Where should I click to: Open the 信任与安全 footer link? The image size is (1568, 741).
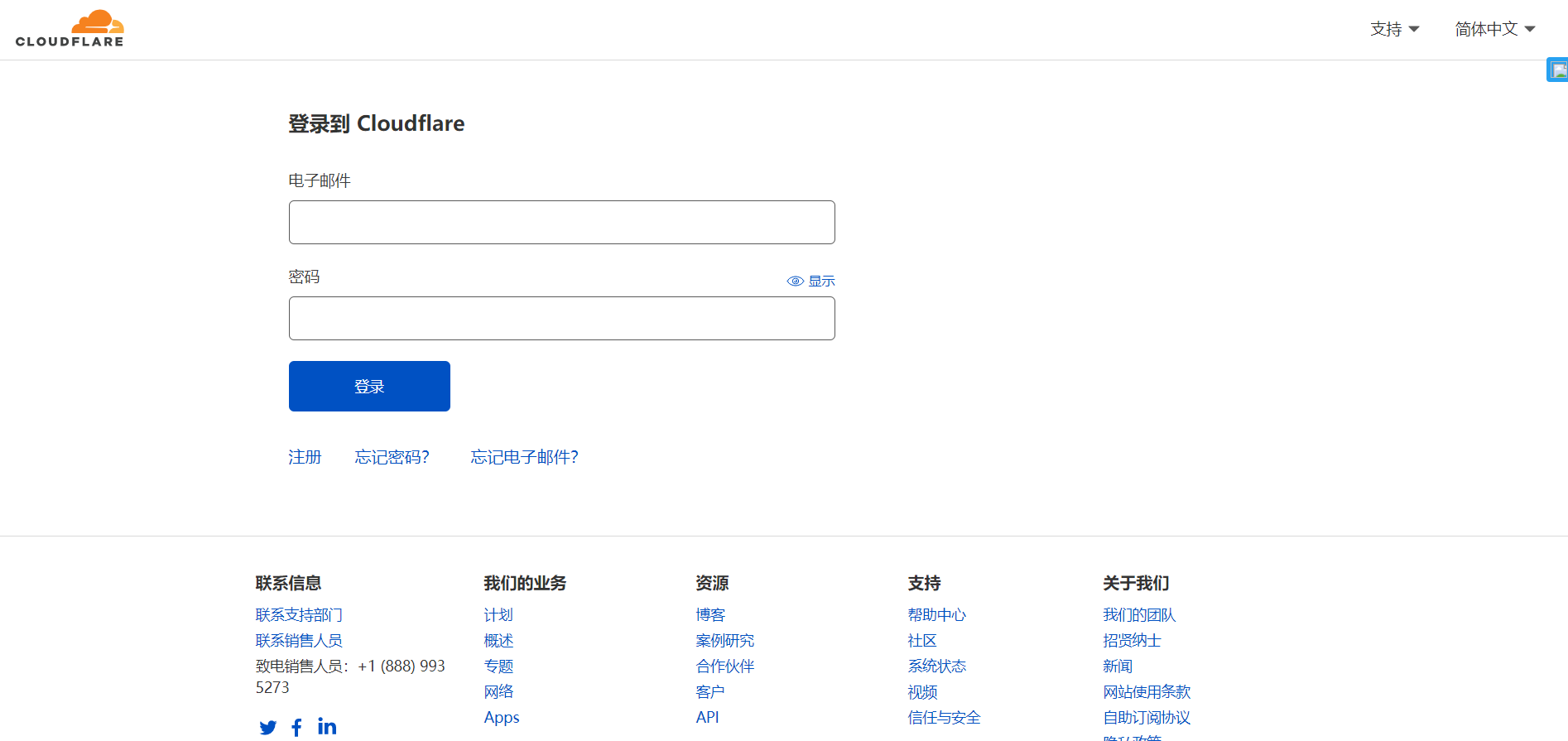[x=944, y=718]
